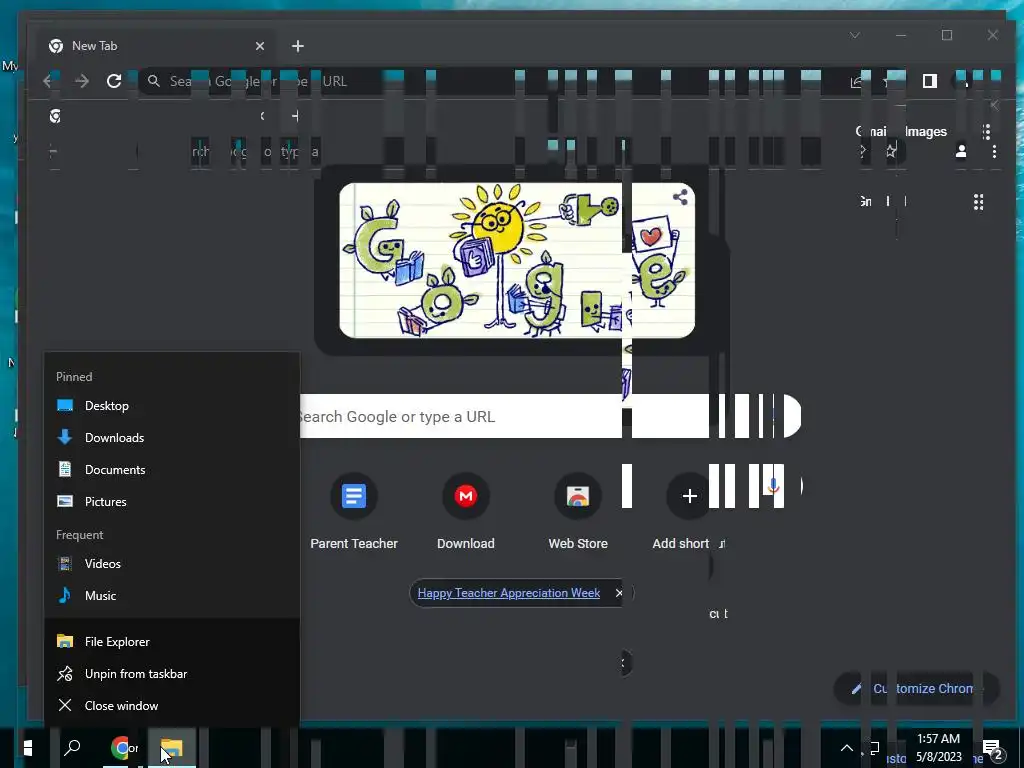Open the Teacher Appreciation Google doodle
This screenshot has width=1024, height=768.
pos(517,260)
